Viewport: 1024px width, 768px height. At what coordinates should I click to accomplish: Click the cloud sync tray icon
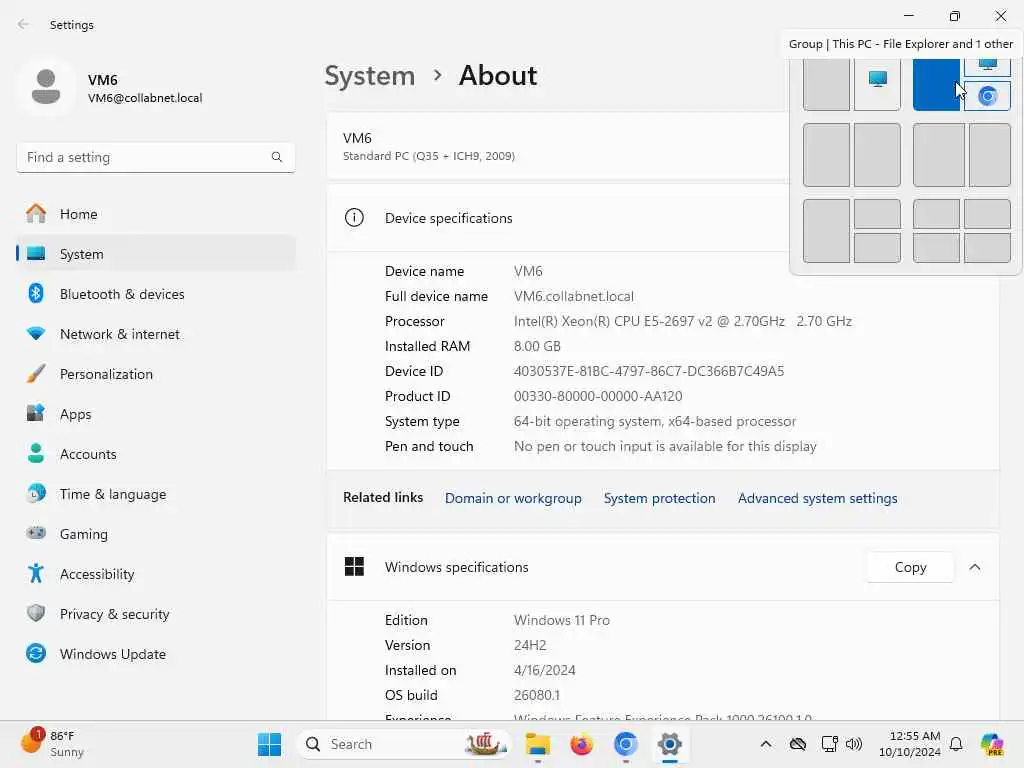[x=797, y=744]
